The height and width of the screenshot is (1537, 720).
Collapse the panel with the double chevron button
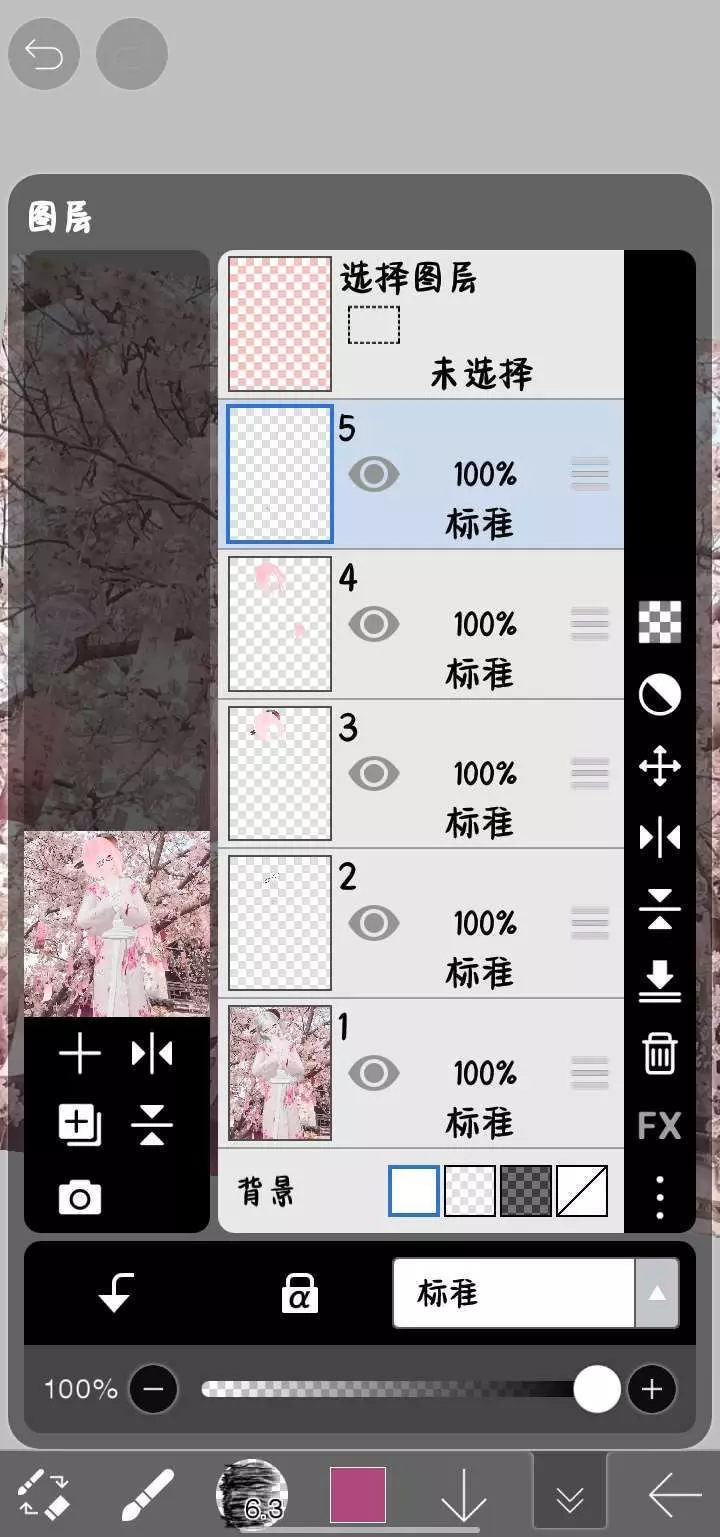[570, 1497]
